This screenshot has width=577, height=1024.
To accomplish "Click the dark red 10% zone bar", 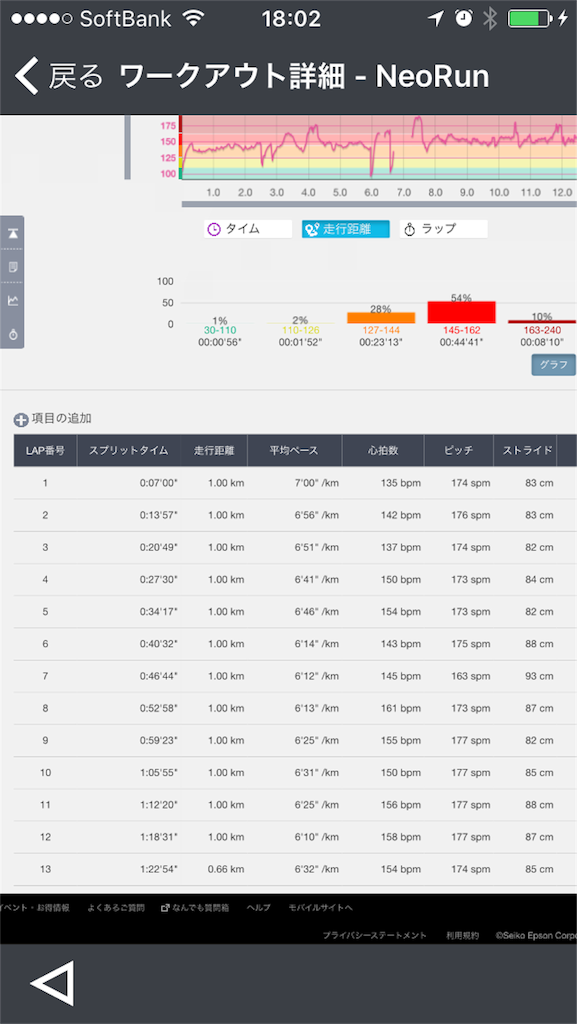I will point(542,321).
